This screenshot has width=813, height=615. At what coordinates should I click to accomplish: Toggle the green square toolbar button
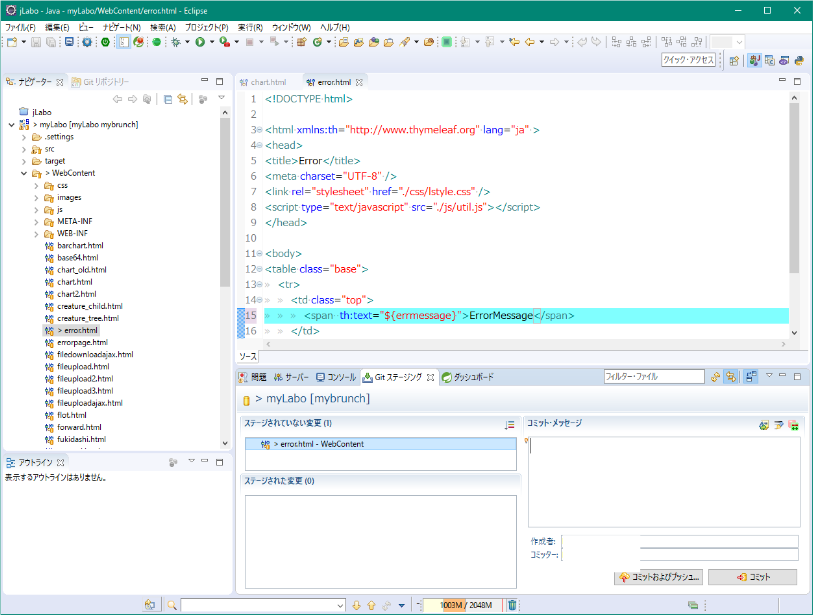coord(446,42)
